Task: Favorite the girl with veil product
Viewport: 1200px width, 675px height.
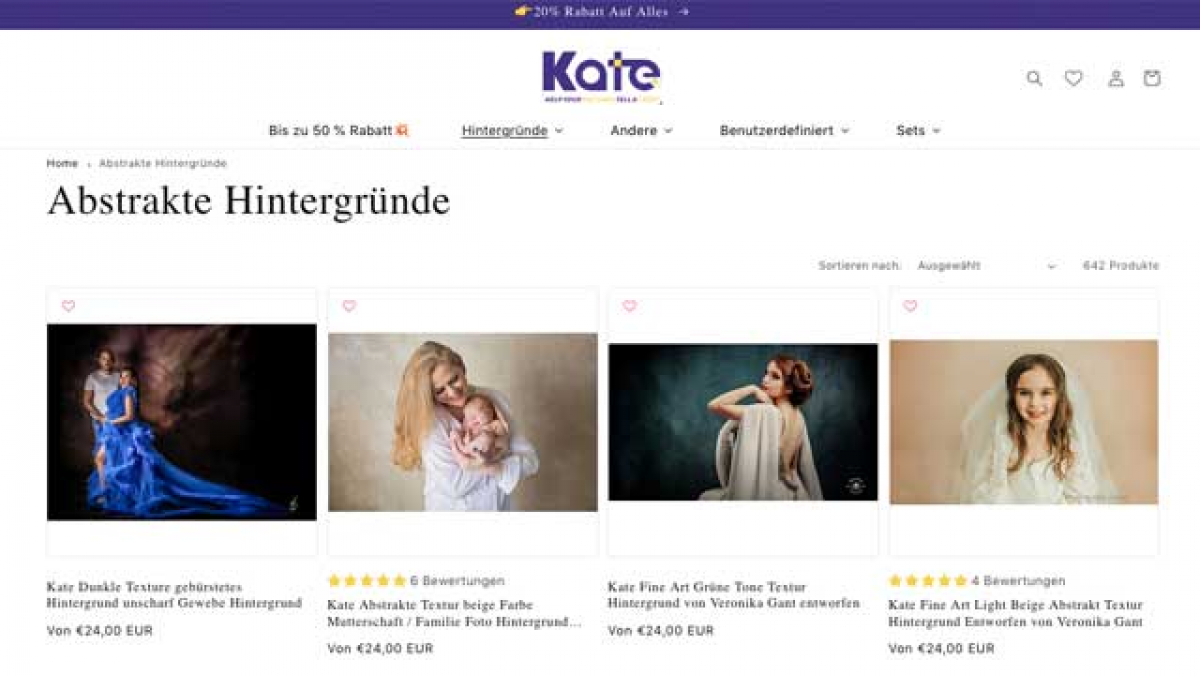Action: coord(910,306)
